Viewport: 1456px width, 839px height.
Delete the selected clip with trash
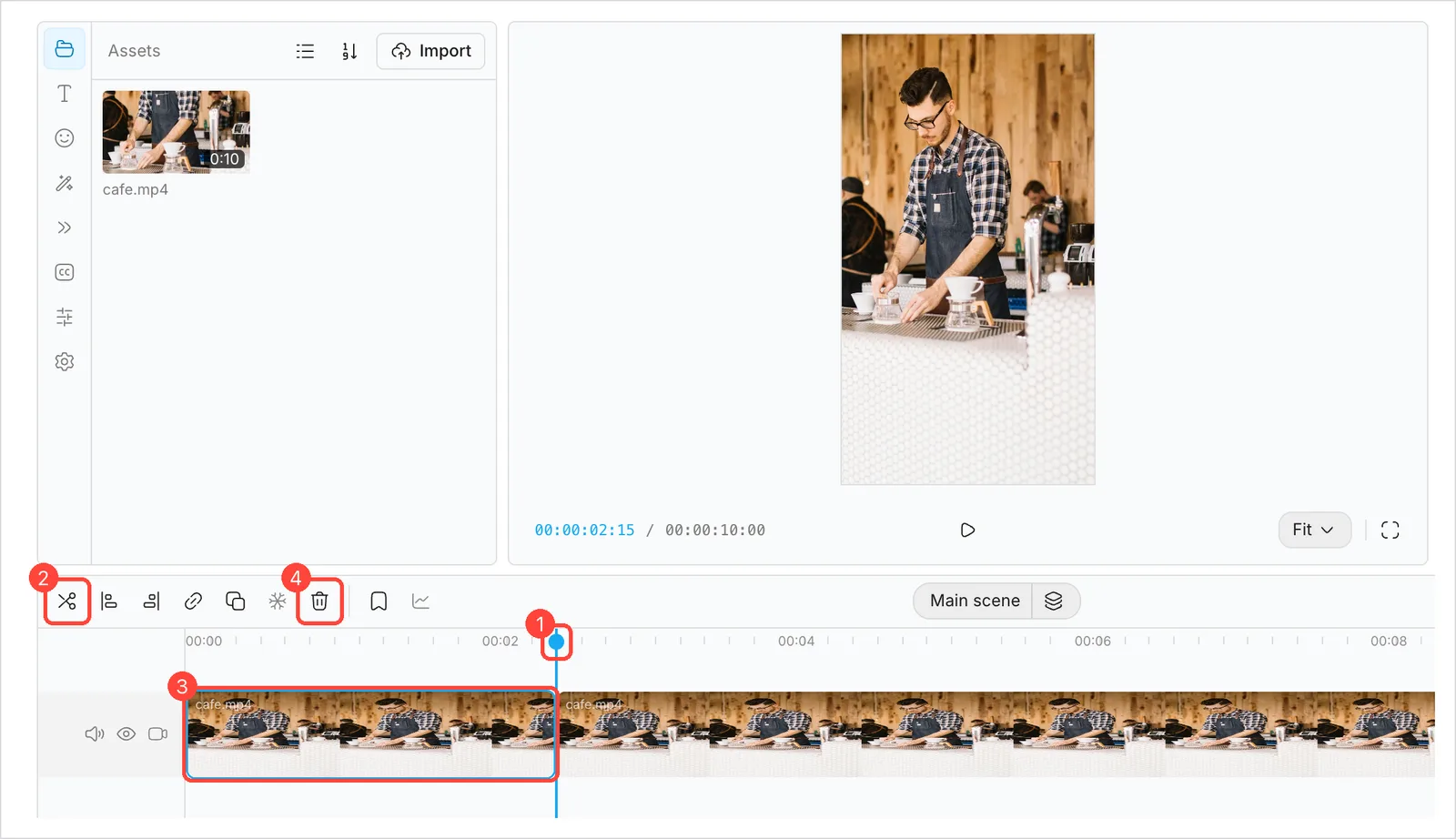click(319, 601)
